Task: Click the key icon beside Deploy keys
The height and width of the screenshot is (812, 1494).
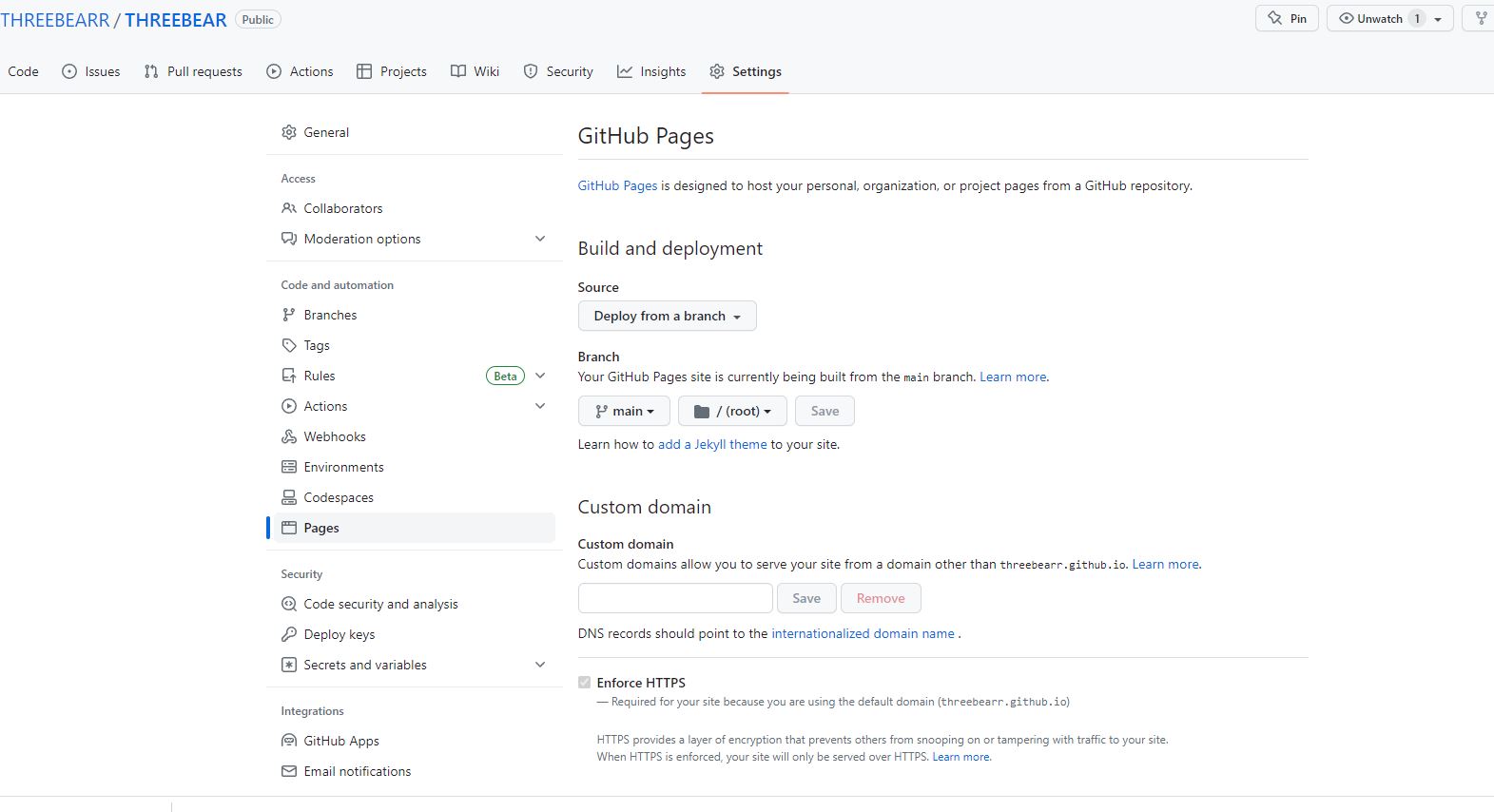Action: pos(289,634)
